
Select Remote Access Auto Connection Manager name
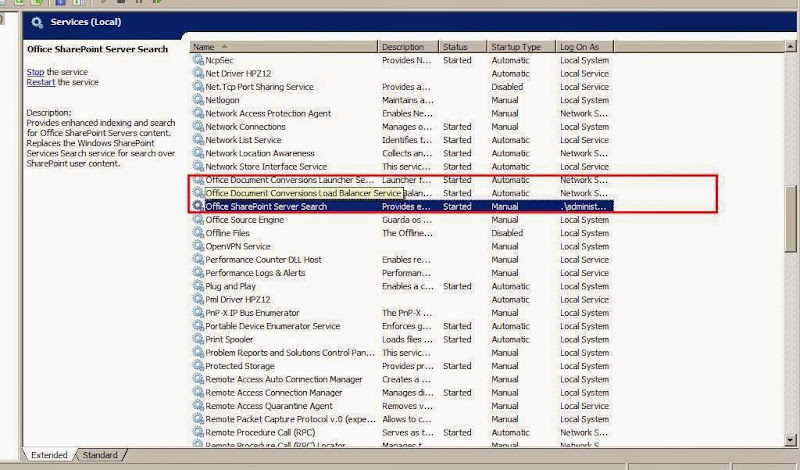[x=284, y=379]
